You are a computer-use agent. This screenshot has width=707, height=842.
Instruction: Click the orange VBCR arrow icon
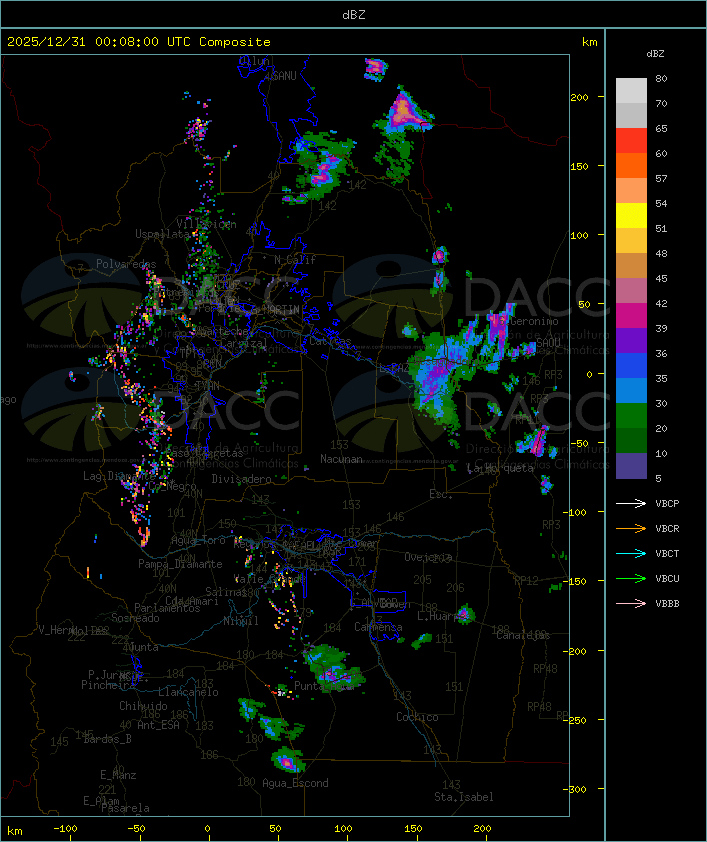(631, 528)
